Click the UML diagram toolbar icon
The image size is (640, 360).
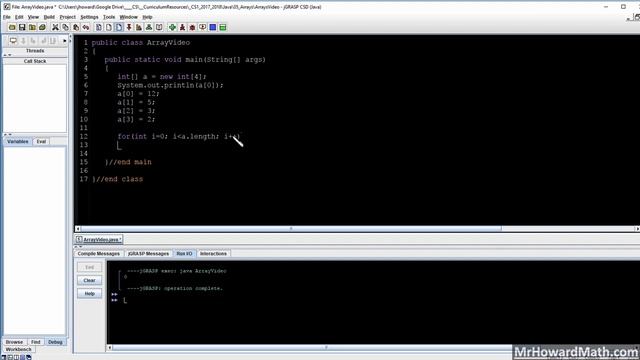click(149, 27)
